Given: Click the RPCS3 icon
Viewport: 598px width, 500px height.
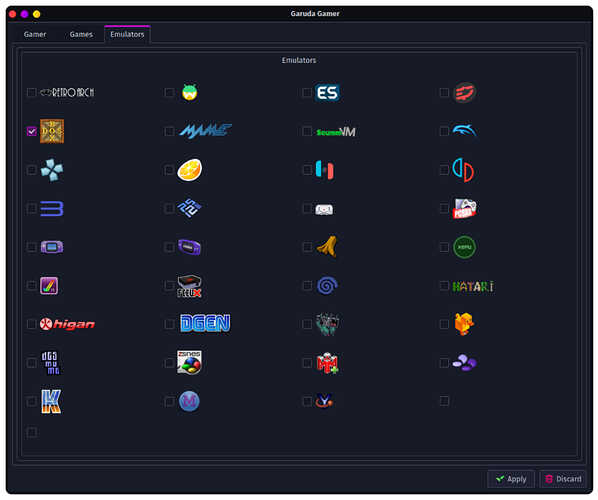Looking at the screenshot, I should pos(52,209).
